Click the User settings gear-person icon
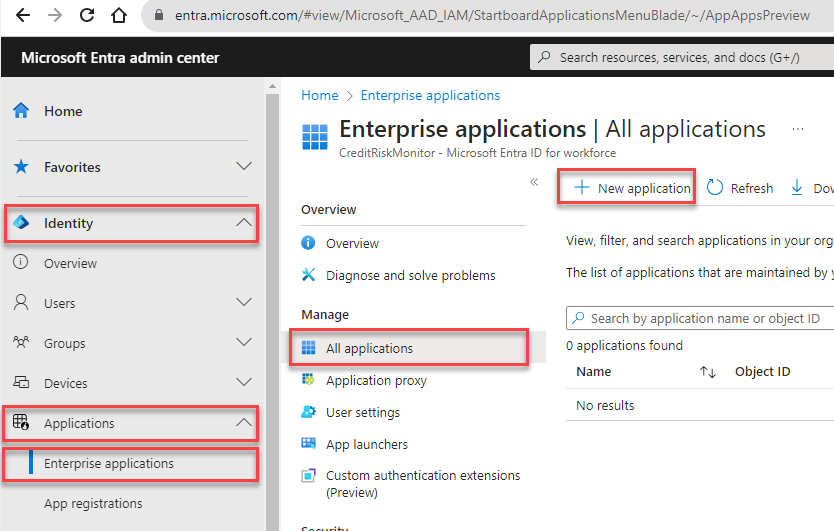The image size is (834, 531). (308, 411)
